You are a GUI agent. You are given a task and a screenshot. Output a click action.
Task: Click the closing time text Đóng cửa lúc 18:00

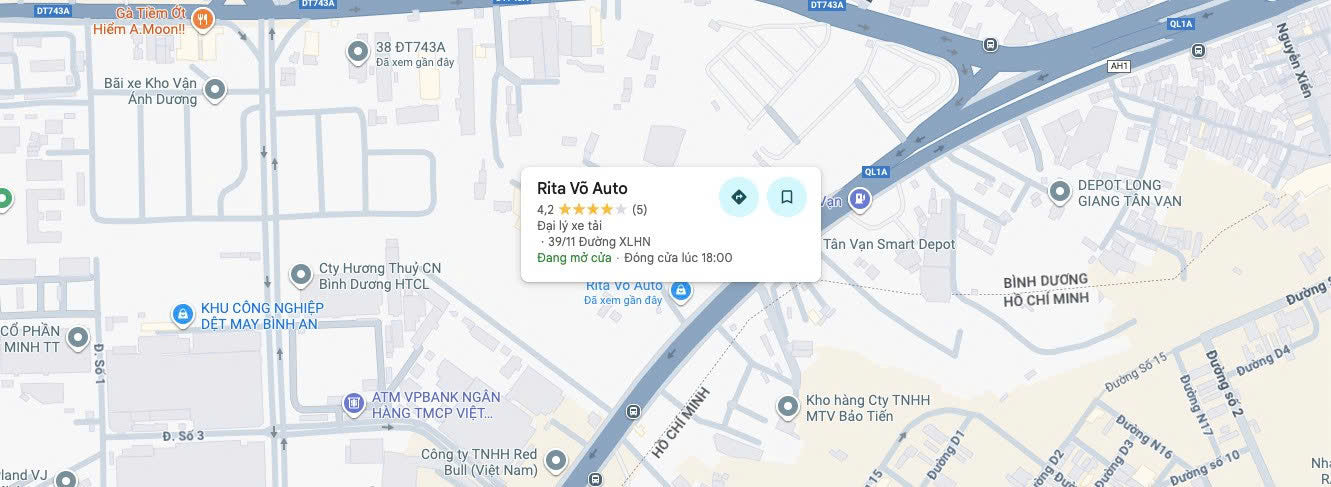pyautogui.click(x=678, y=258)
